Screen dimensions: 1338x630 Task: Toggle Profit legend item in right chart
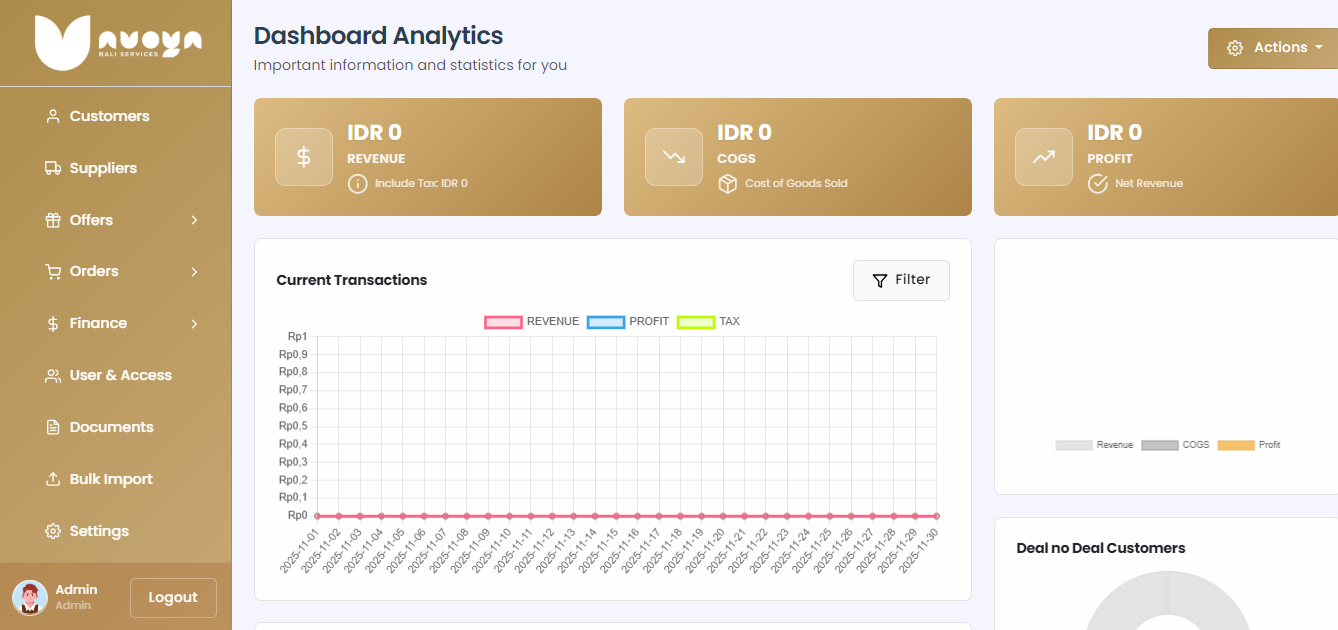(1249, 445)
